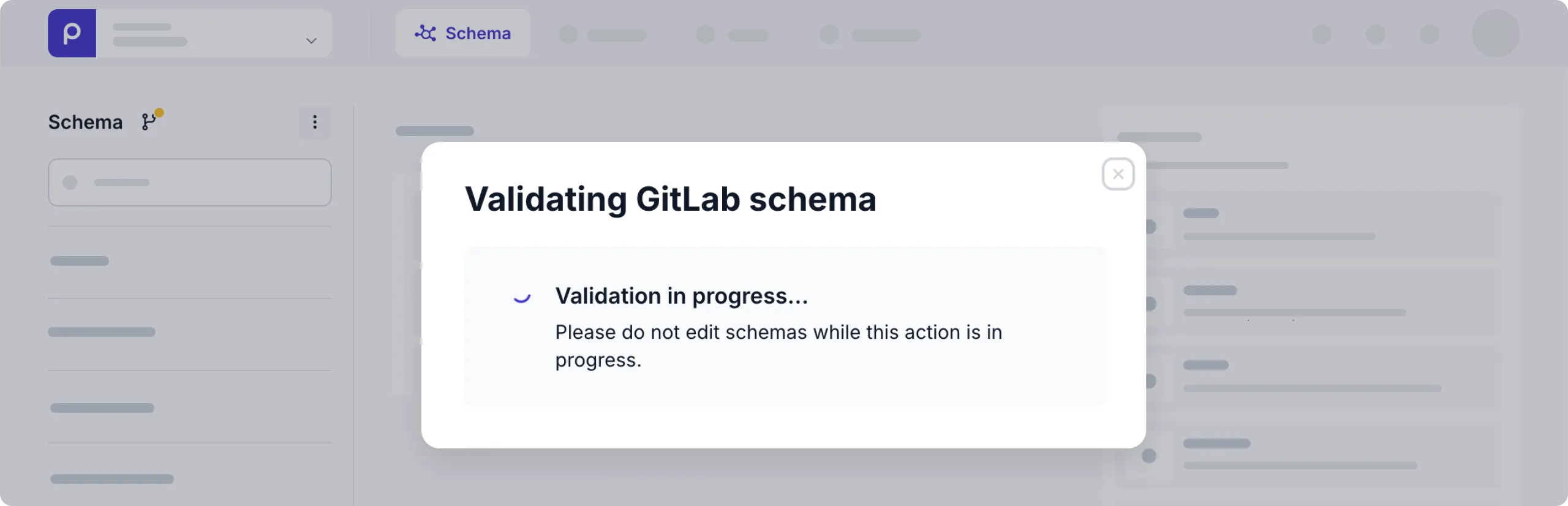Image resolution: width=1568 pixels, height=506 pixels.
Task: Click the first icon in the top-right toolbar
Action: 1322,35
